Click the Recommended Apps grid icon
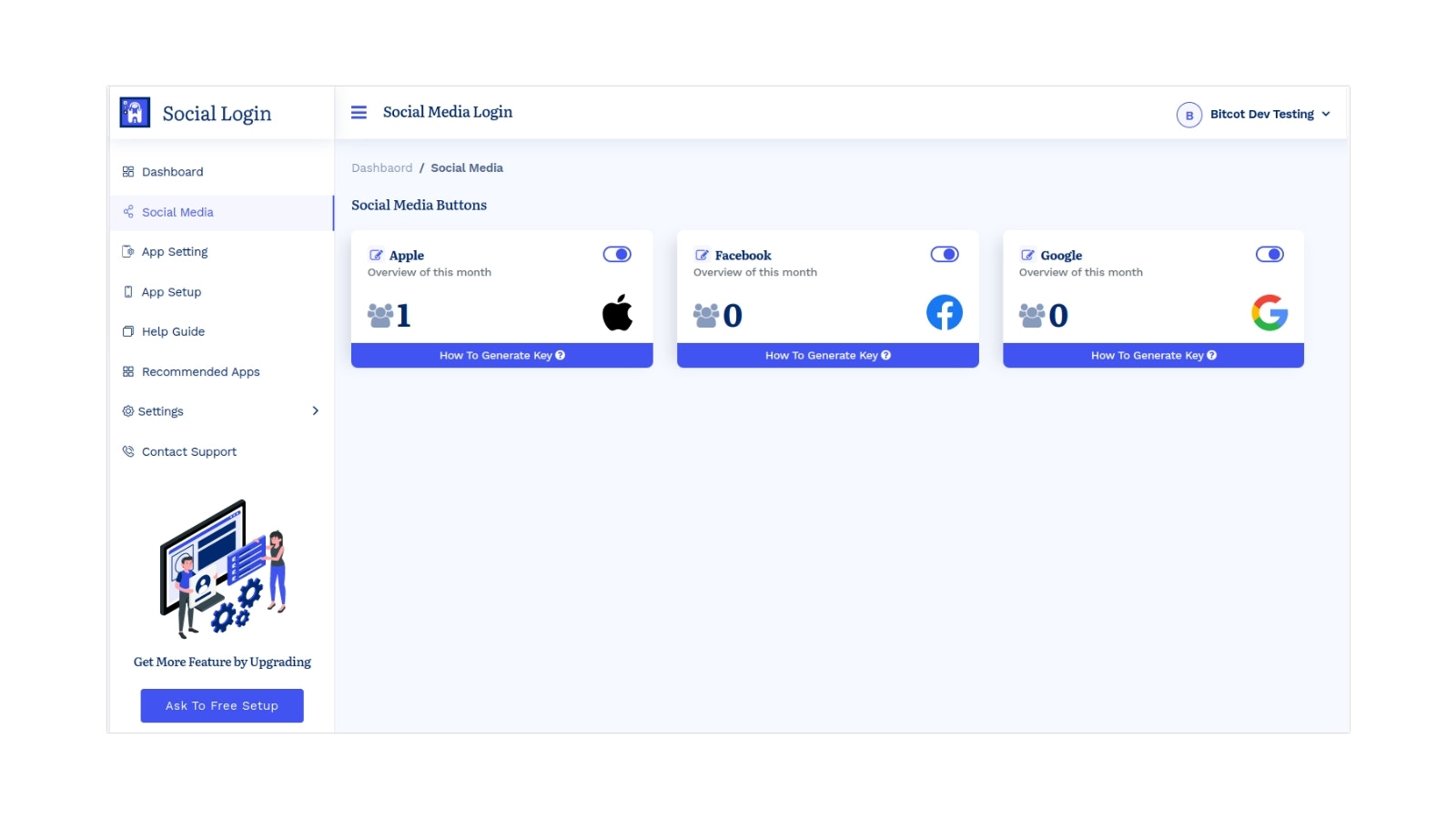The image size is (1456, 819). pyautogui.click(x=128, y=372)
